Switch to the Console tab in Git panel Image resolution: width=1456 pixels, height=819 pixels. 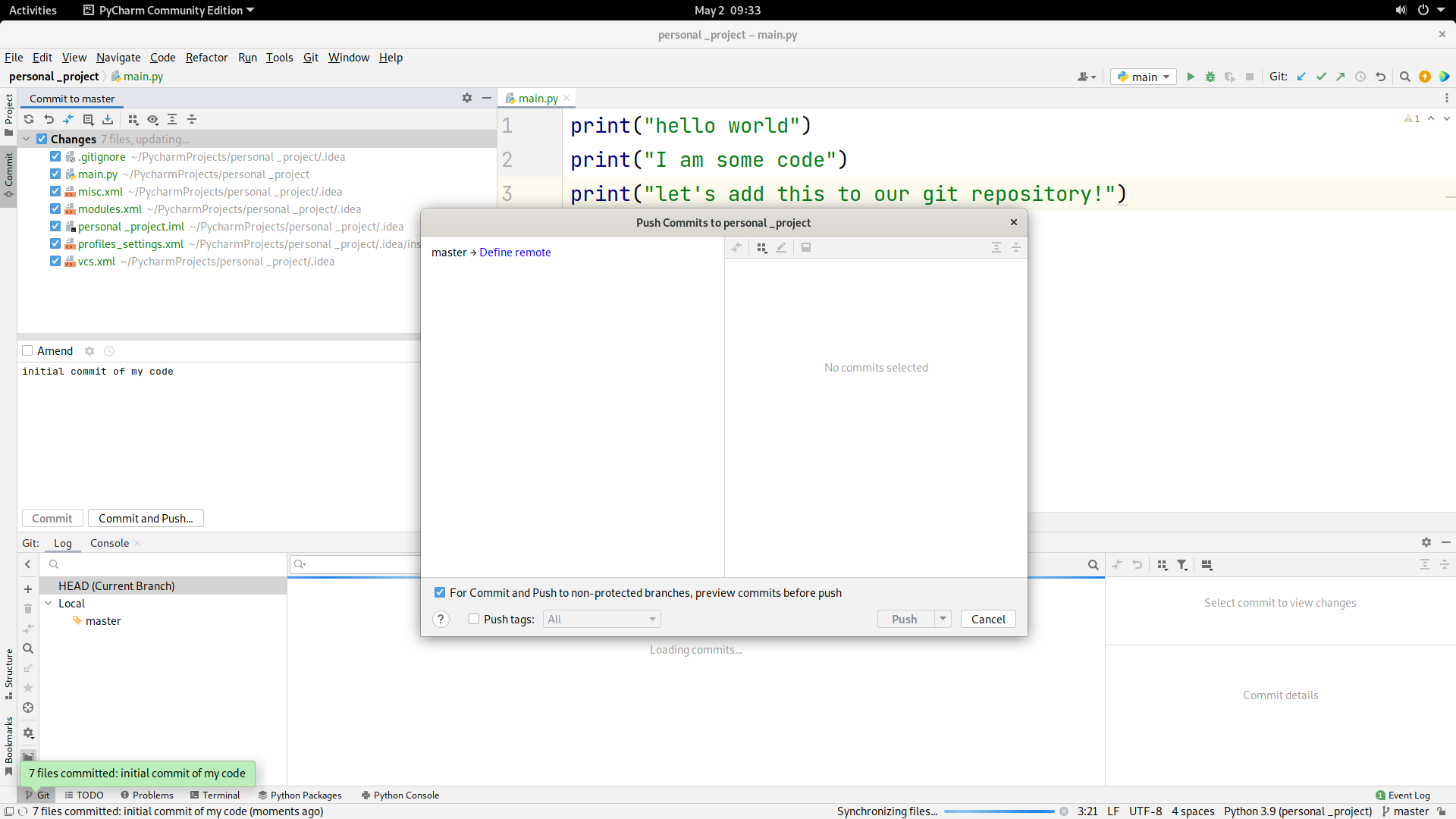pos(110,543)
